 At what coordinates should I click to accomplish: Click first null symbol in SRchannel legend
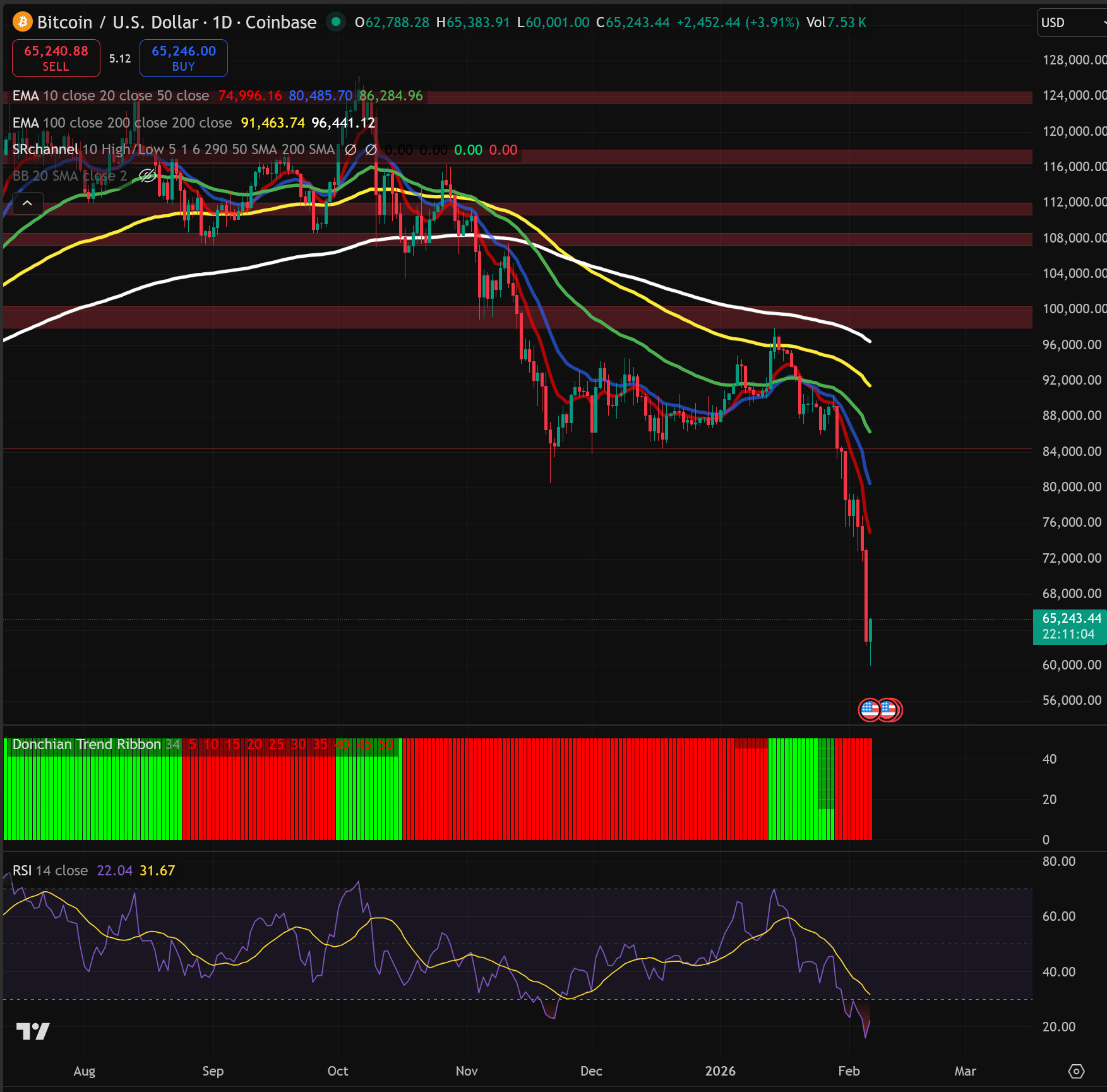point(350,150)
